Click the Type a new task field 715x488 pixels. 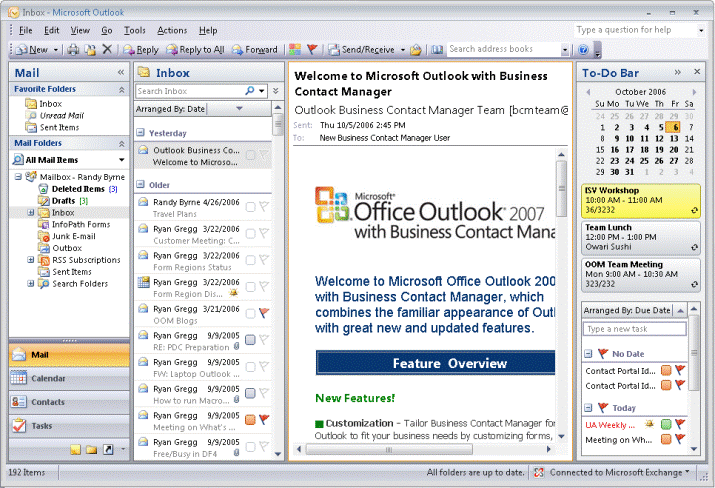(x=634, y=329)
